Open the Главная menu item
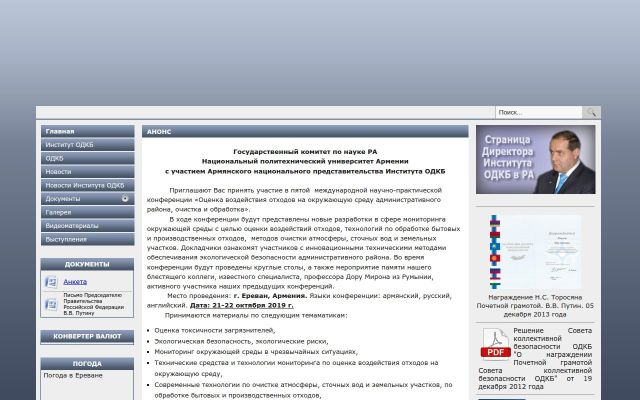 (87, 131)
